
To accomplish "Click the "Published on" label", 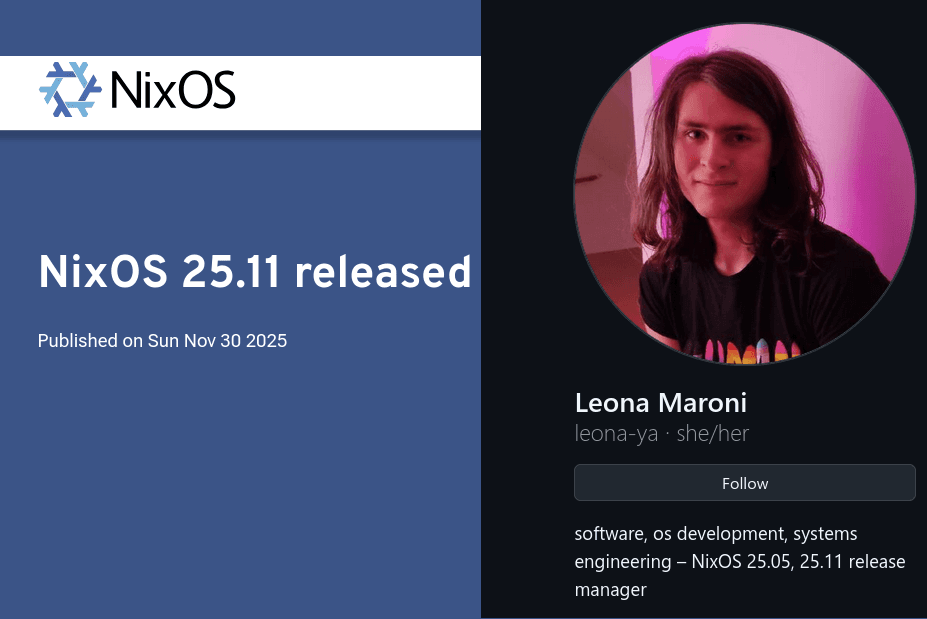I will tap(90, 341).
